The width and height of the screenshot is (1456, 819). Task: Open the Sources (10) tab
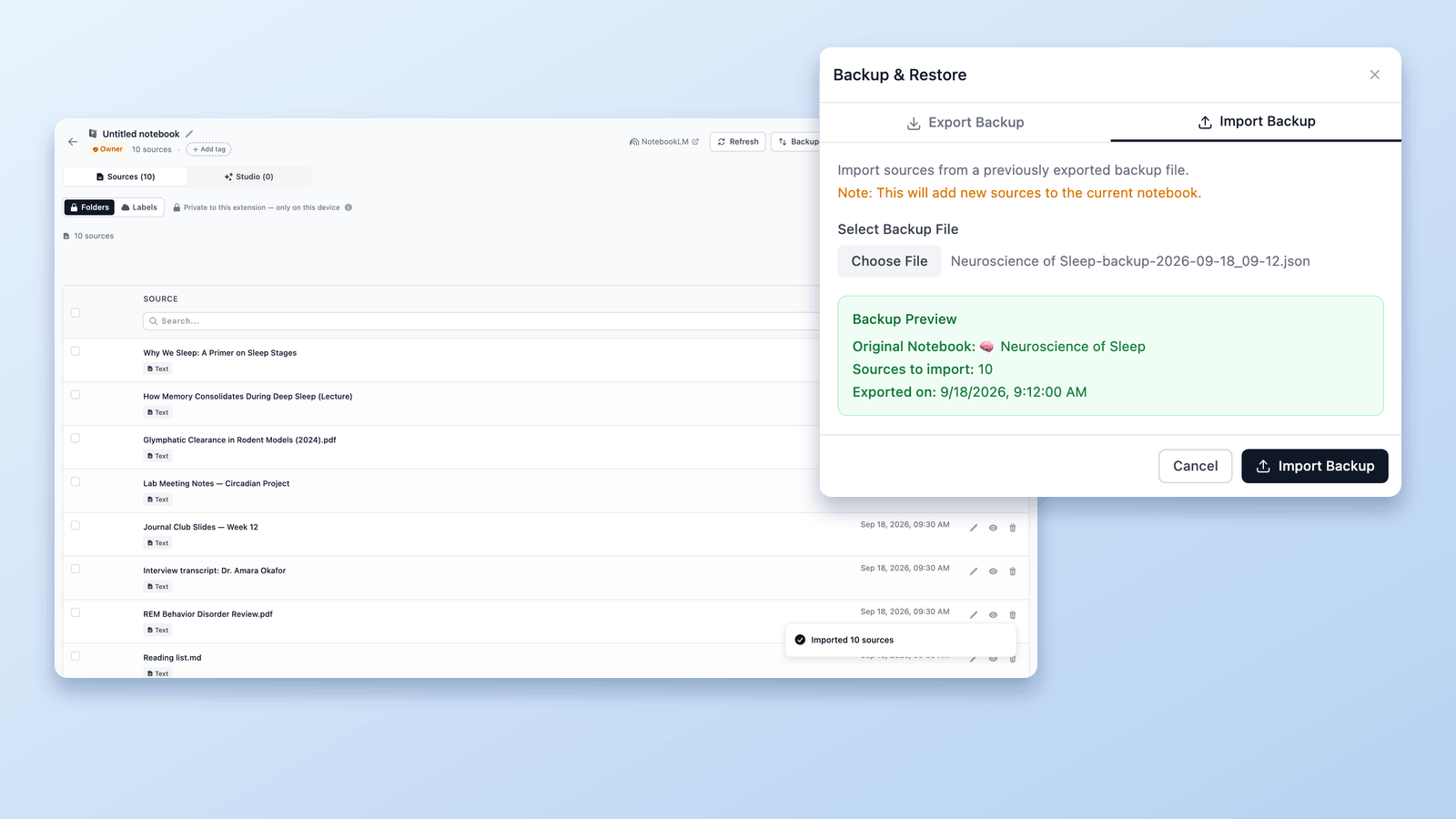click(x=126, y=177)
